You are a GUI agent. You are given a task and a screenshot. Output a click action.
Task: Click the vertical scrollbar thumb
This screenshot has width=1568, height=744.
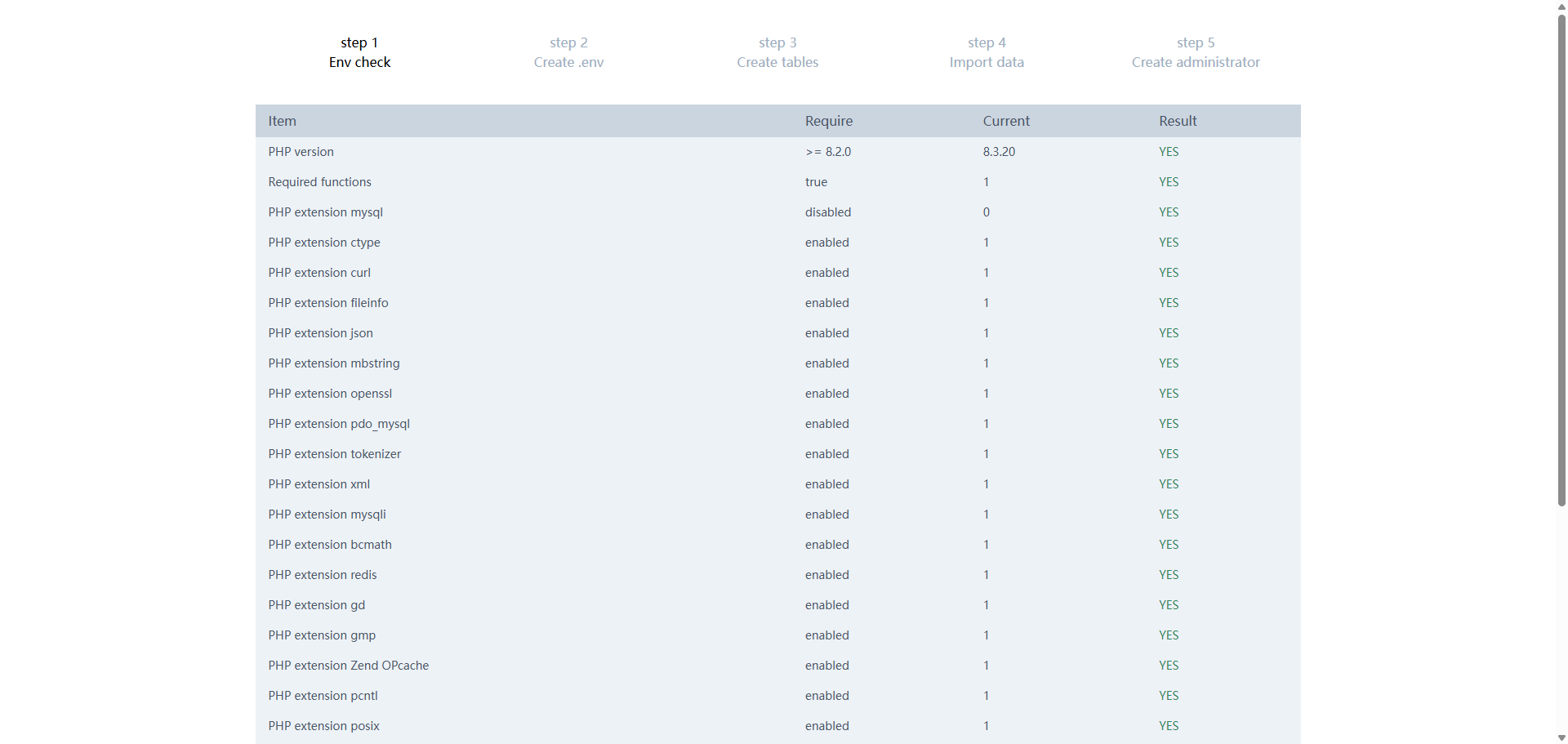(1561, 261)
